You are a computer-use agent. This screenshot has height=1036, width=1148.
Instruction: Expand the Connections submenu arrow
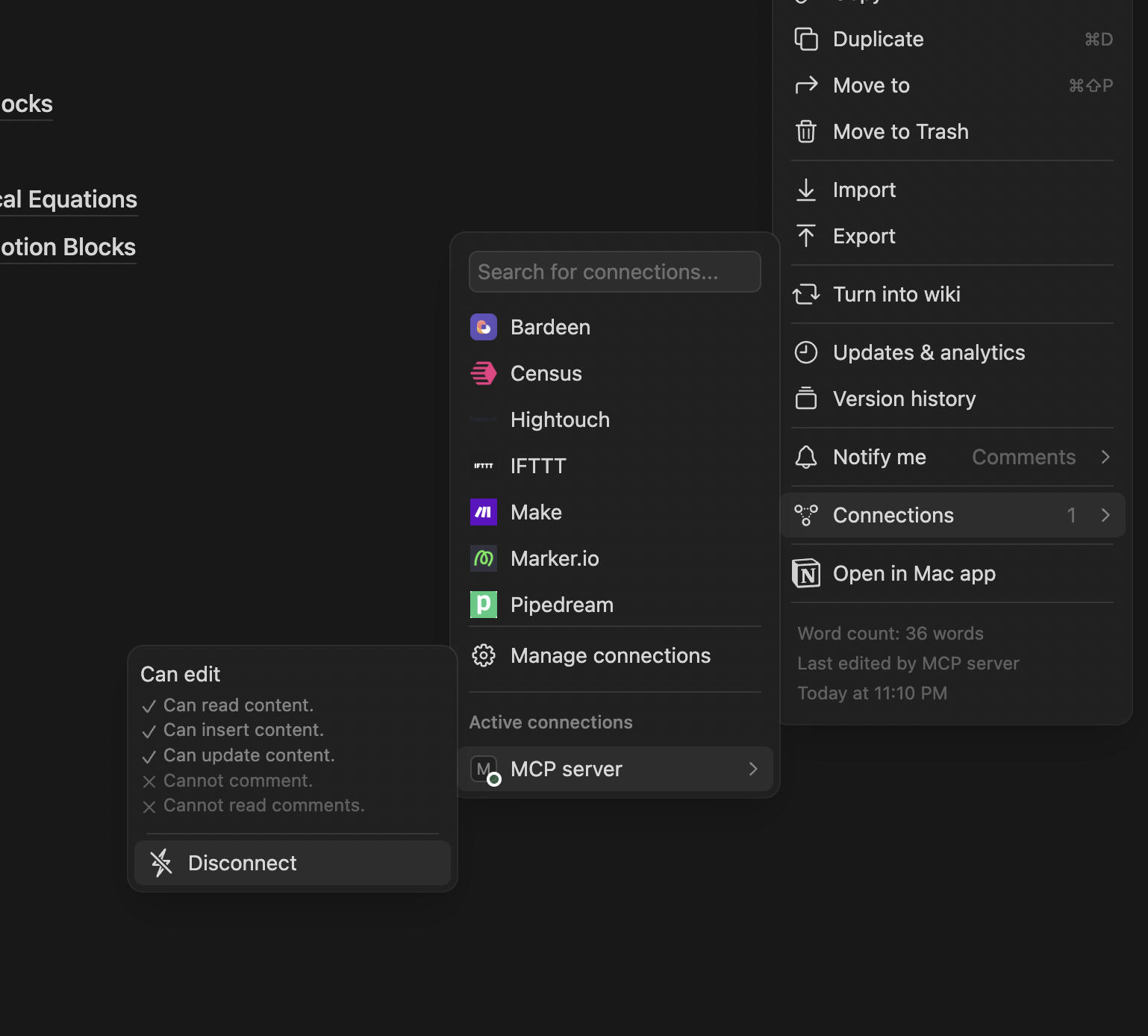point(1105,515)
